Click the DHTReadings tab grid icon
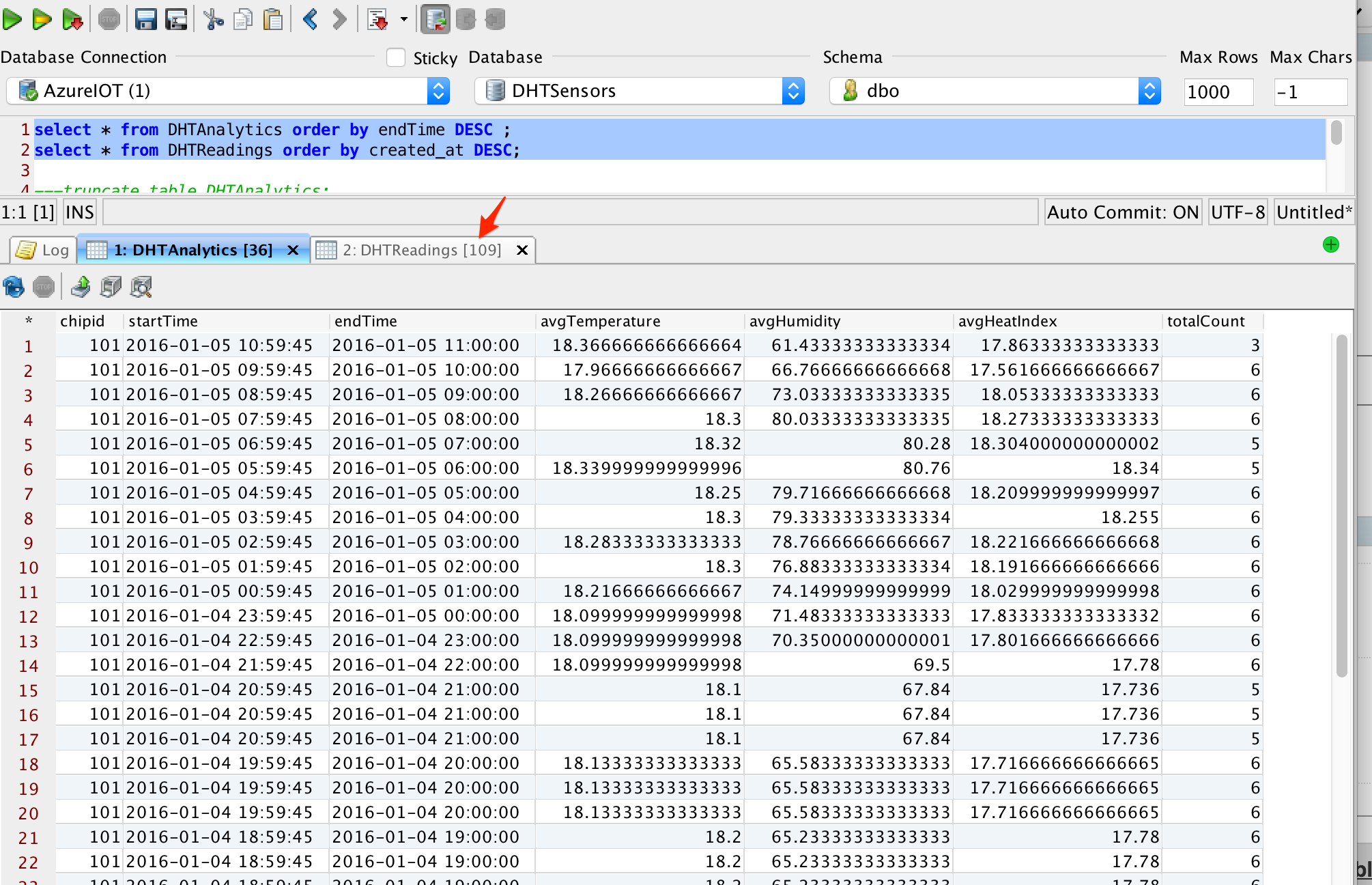This screenshot has width=1372, height=885. pyautogui.click(x=326, y=250)
